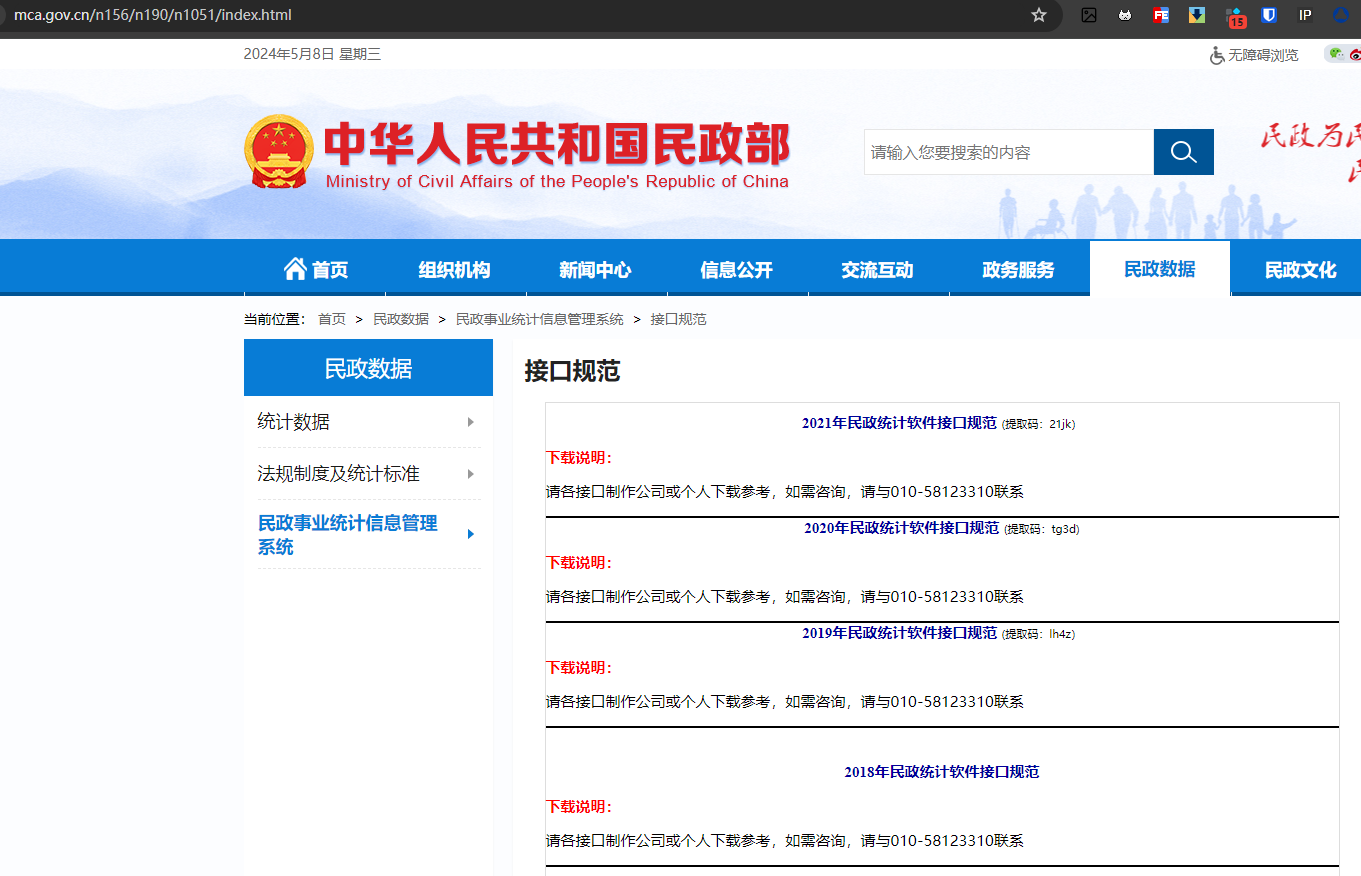This screenshot has width=1361, height=876.
Task: Open the 2020年民政统计软件接口规范 link
Action: pyautogui.click(x=901, y=528)
